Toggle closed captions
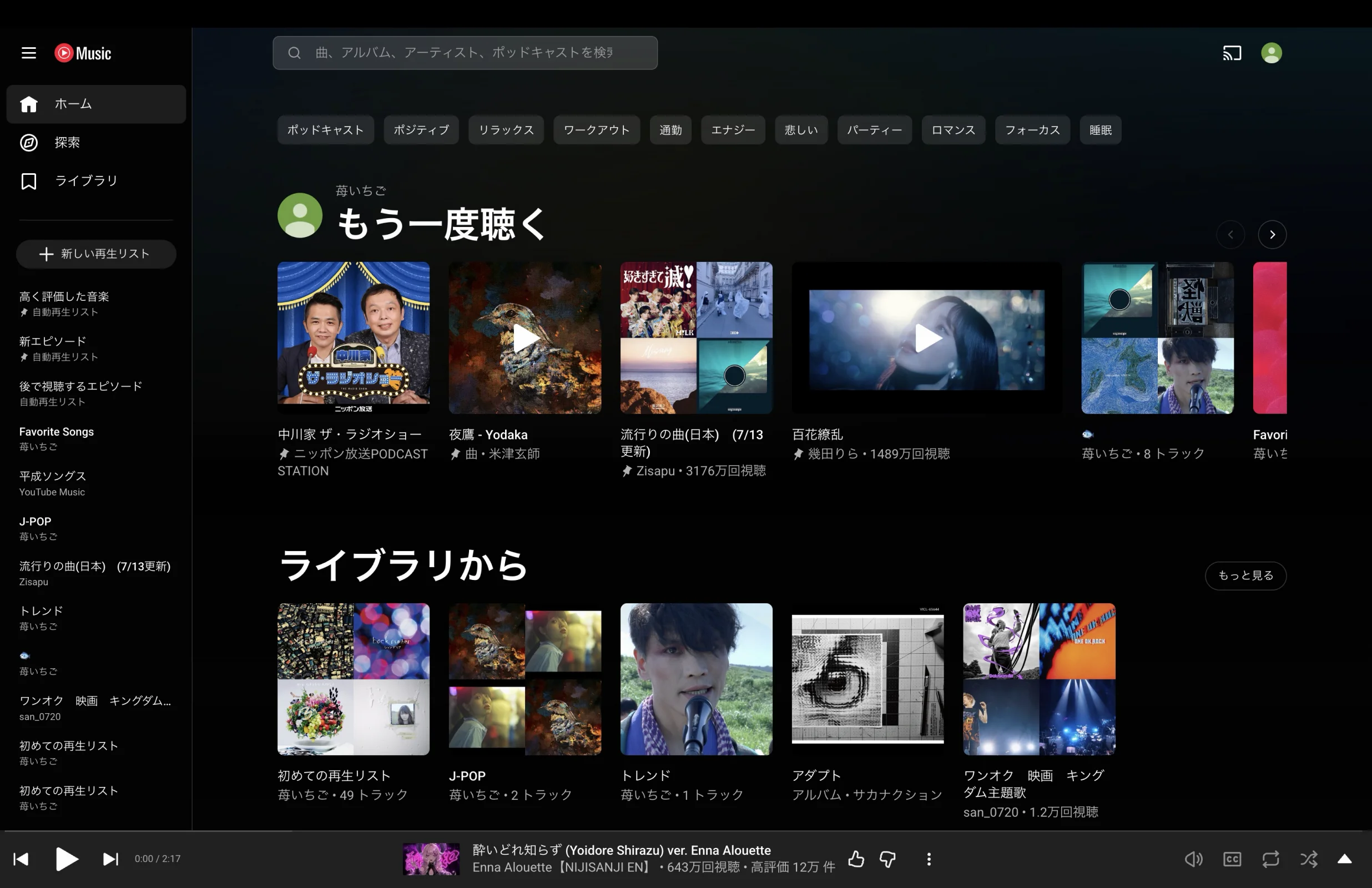Screen dimensions: 1372x888 1232,859
